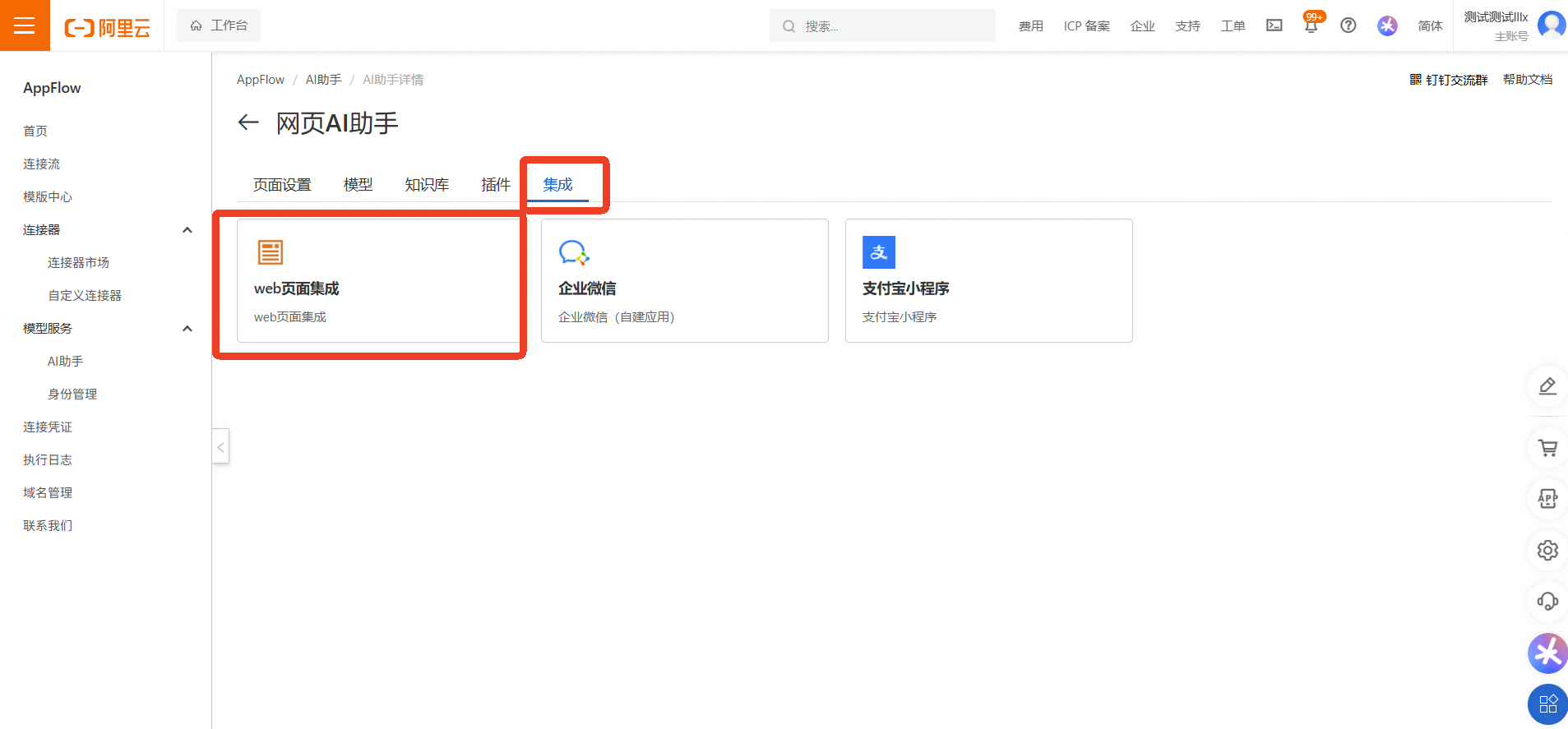The width and height of the screenshot is (1568, 729).
Task: Open the 支付宝小程序 integration card
Action: pos(989,280)
